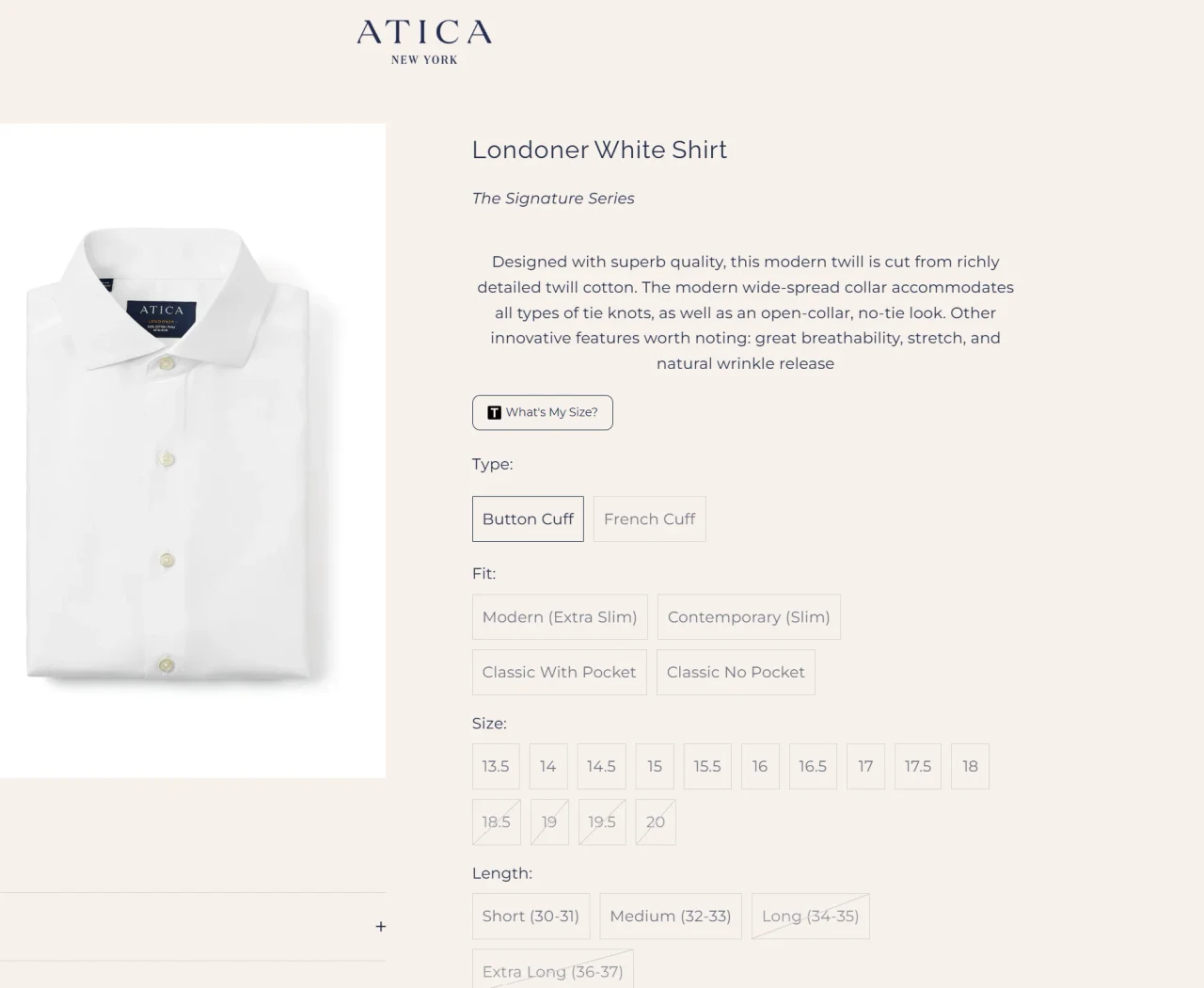
Task: Choose Extra Long (36-37) length
Action: tap(553, 968)
